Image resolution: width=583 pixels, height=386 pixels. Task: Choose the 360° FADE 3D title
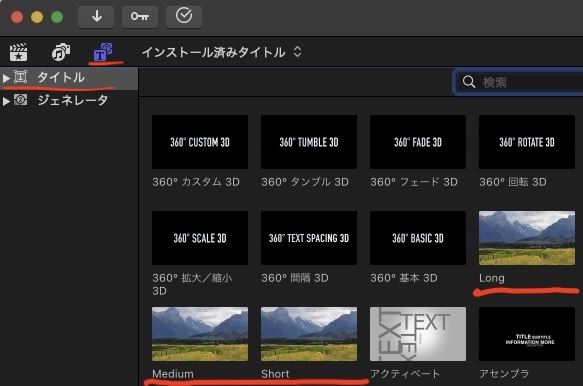click(x=418, y=142)
